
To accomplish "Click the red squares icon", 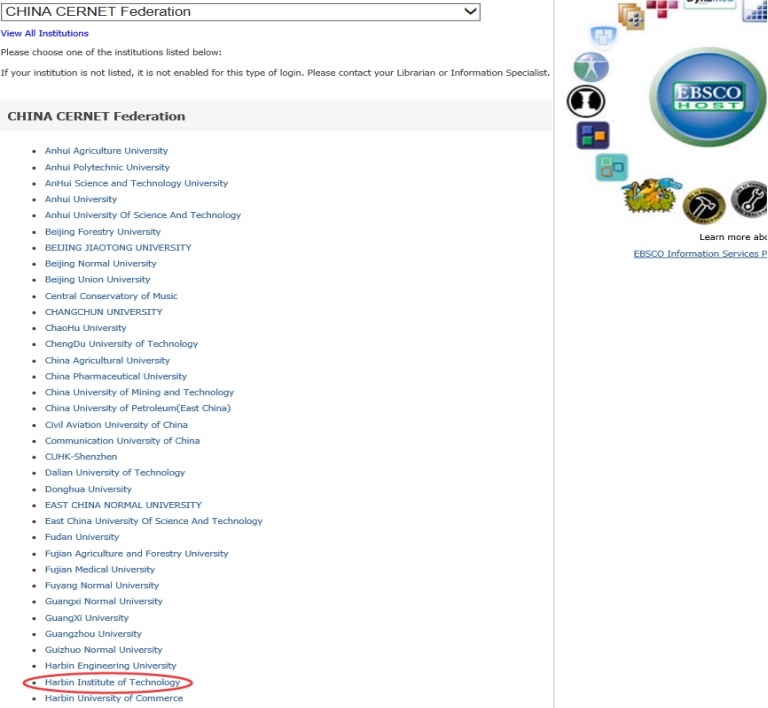I will pyautogui.click(x=662, y=8).
